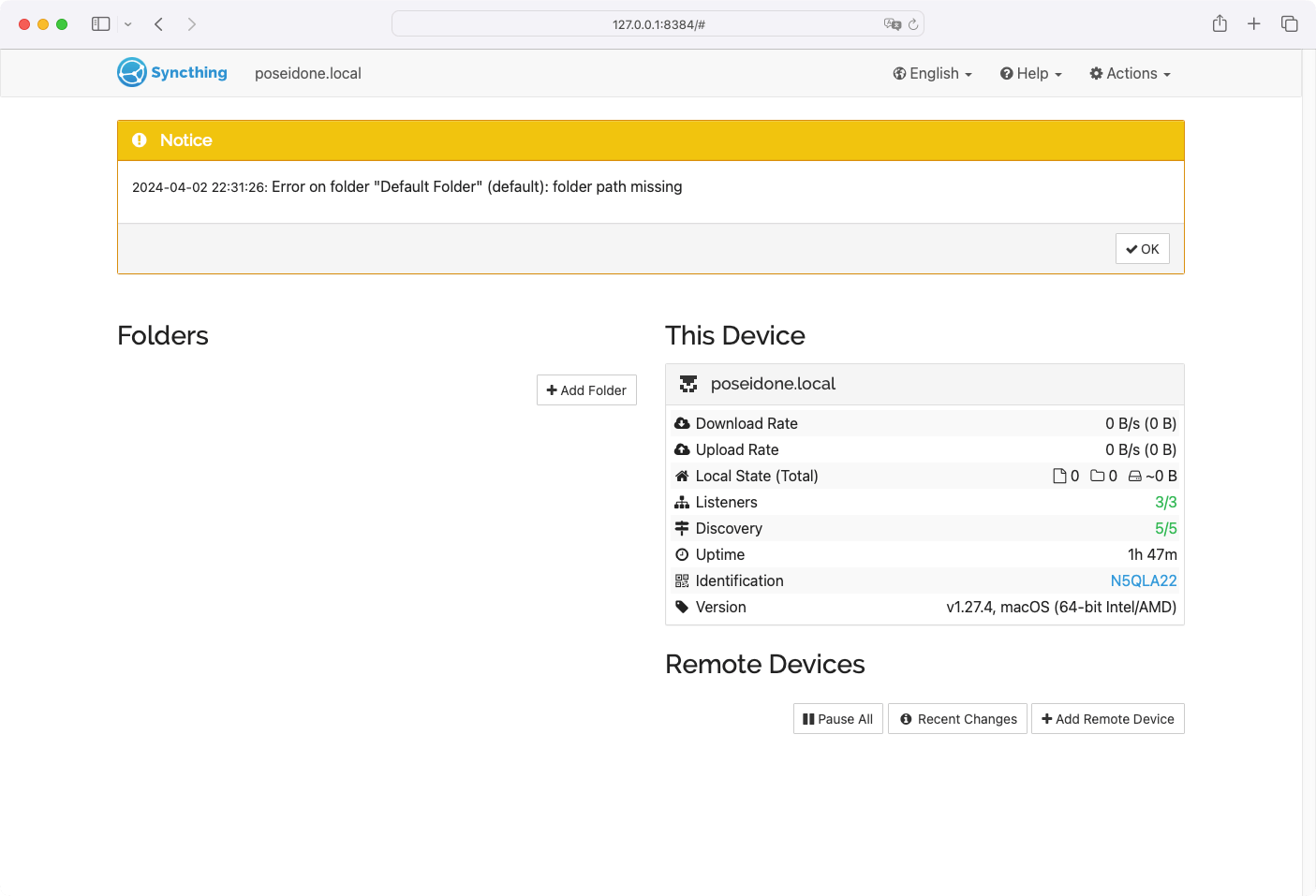Click the Syncthing logo icon
Image resolution: width=1316 pixels, height=896 pixels.
click(x=132, y=72)
